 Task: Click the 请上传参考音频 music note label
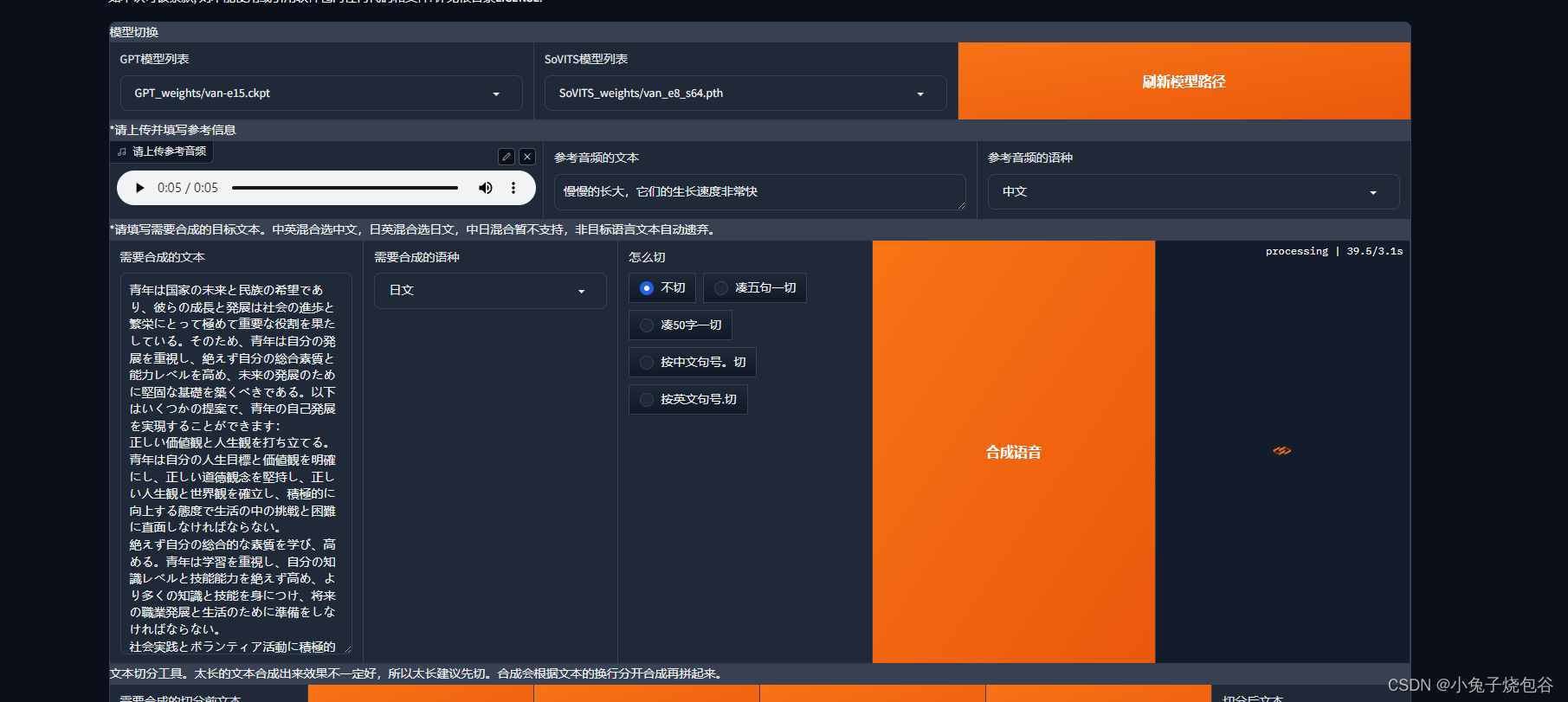[162, 151]
